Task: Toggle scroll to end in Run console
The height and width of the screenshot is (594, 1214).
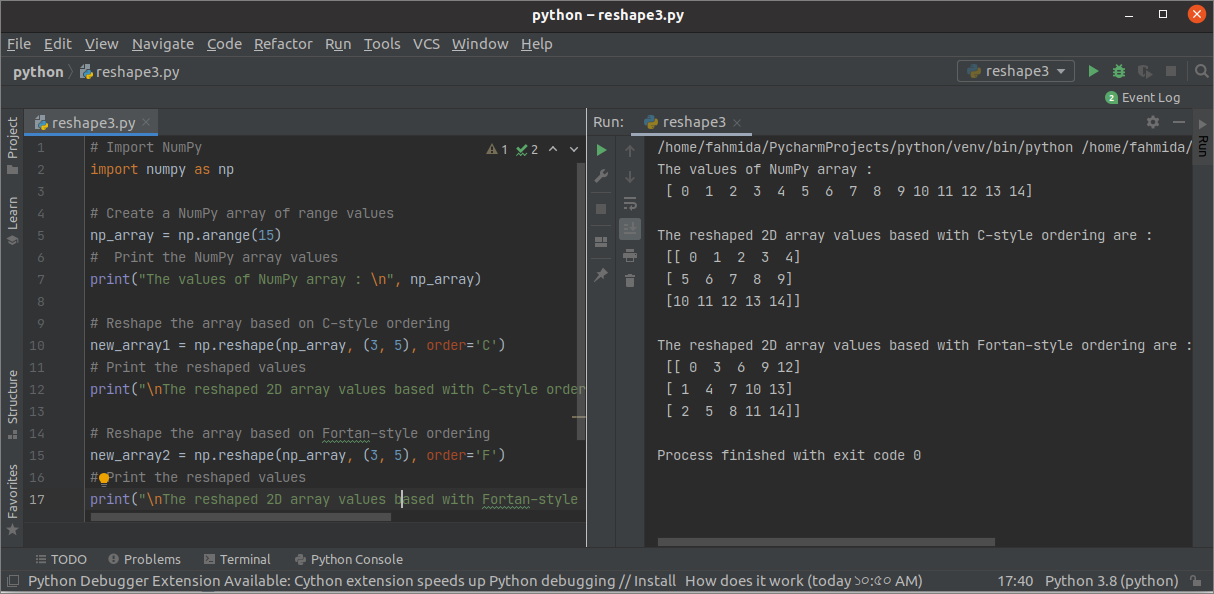Action: coord(630,229)
